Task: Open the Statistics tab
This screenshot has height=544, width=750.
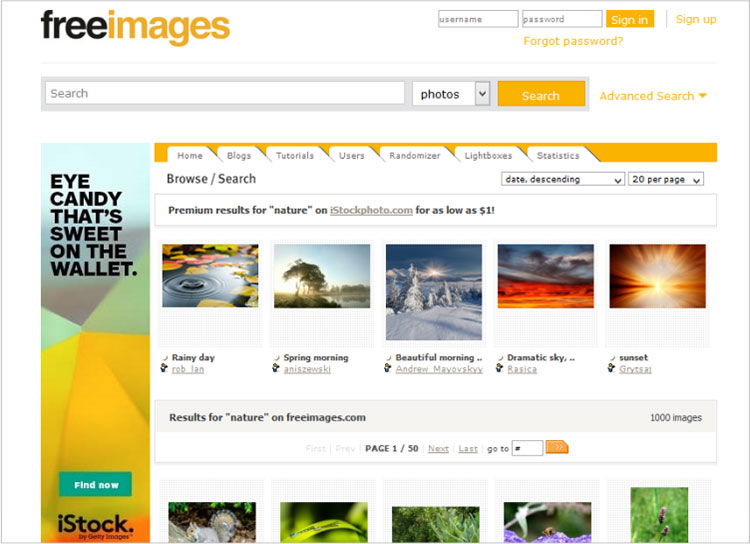Action: pyautogui.click(x=558, y=156)
